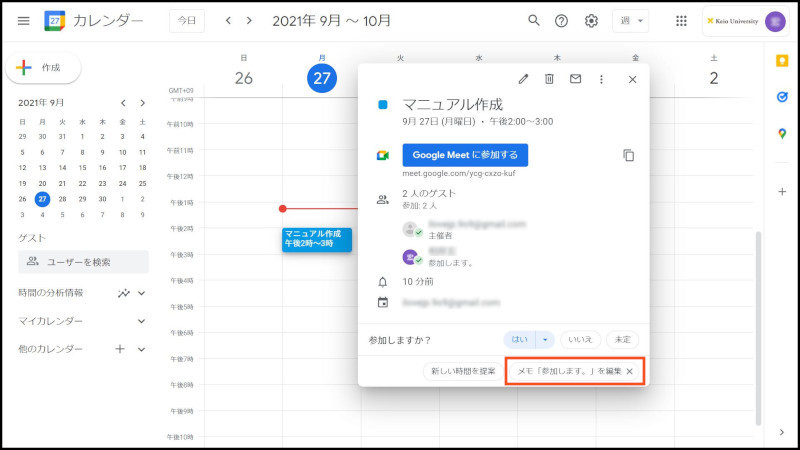Open the main hamburger menu
This screenshot has width=800, height=450.
click(x=23, y=21)
